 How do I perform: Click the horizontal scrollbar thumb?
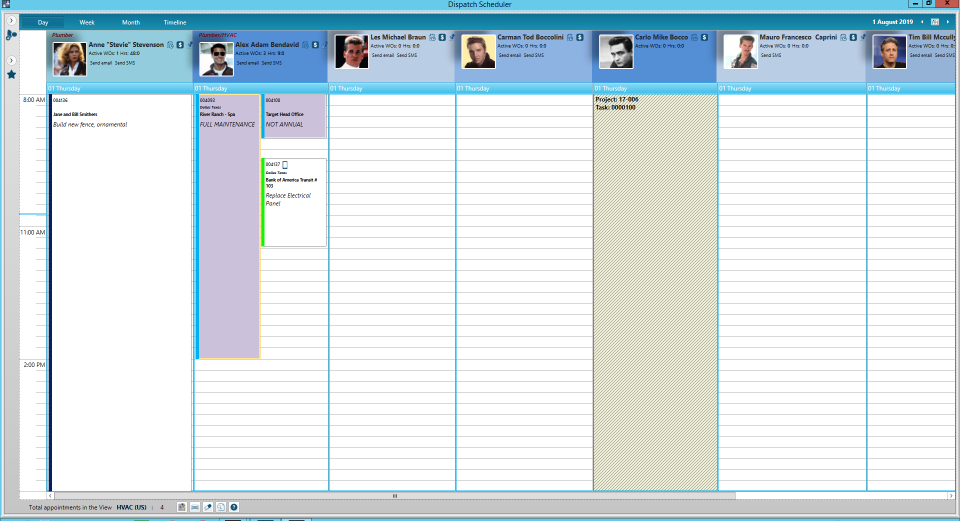395,496
